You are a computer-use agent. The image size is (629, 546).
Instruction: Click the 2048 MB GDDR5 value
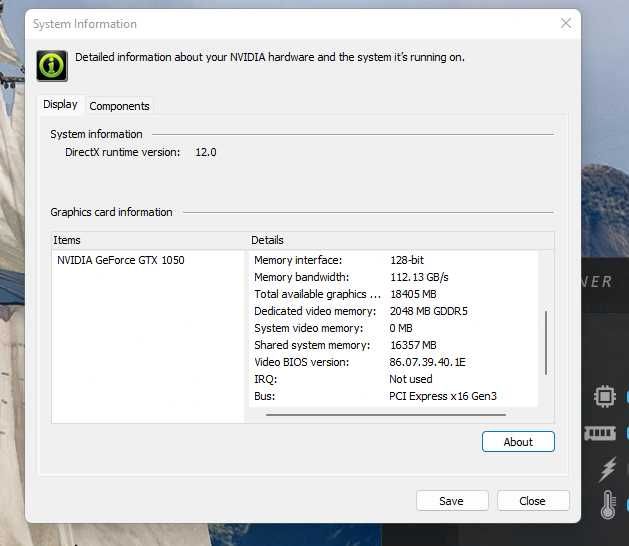click(428, 311)
